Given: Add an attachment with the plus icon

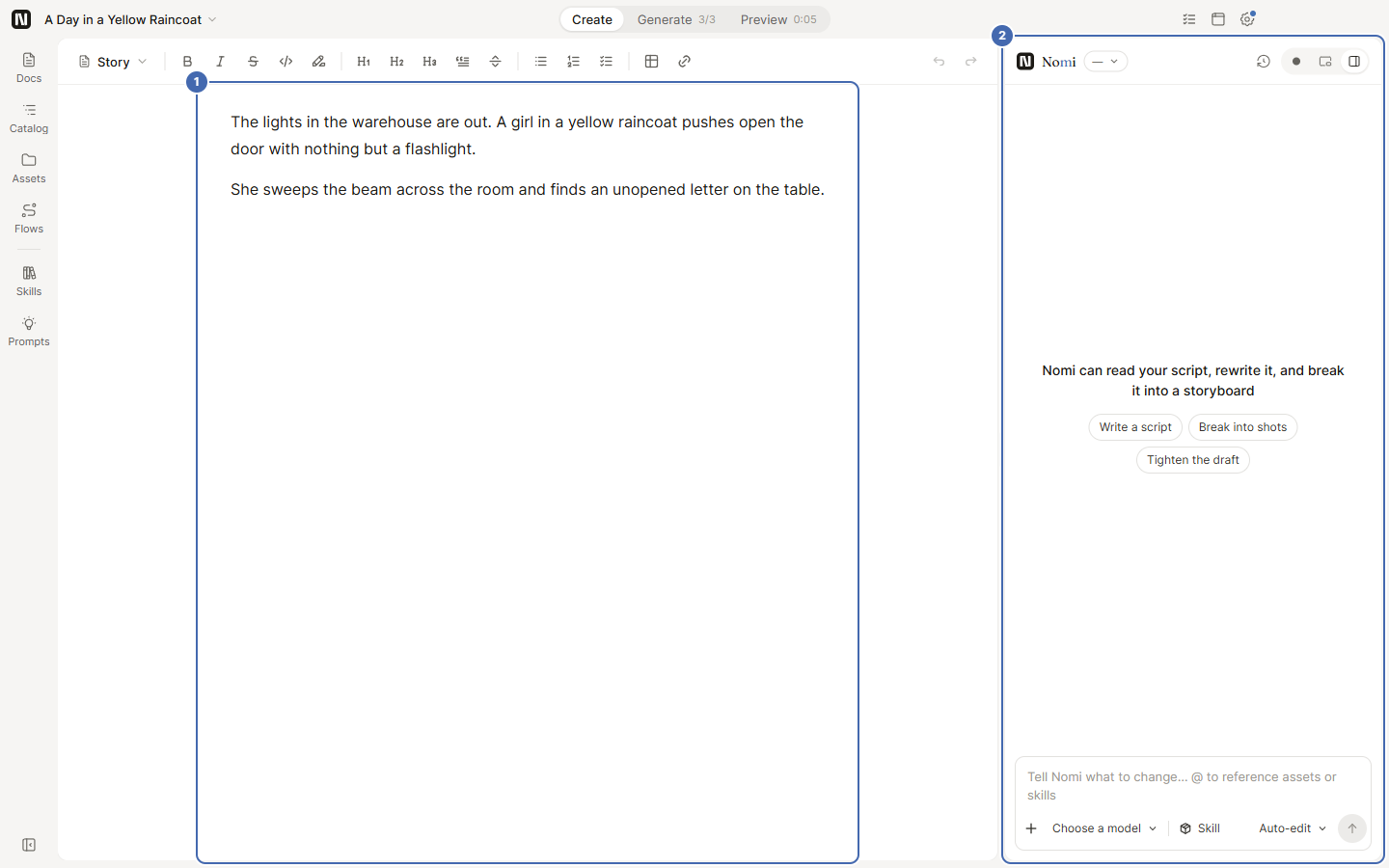Looking at the screenshot, I should 1031,828.
